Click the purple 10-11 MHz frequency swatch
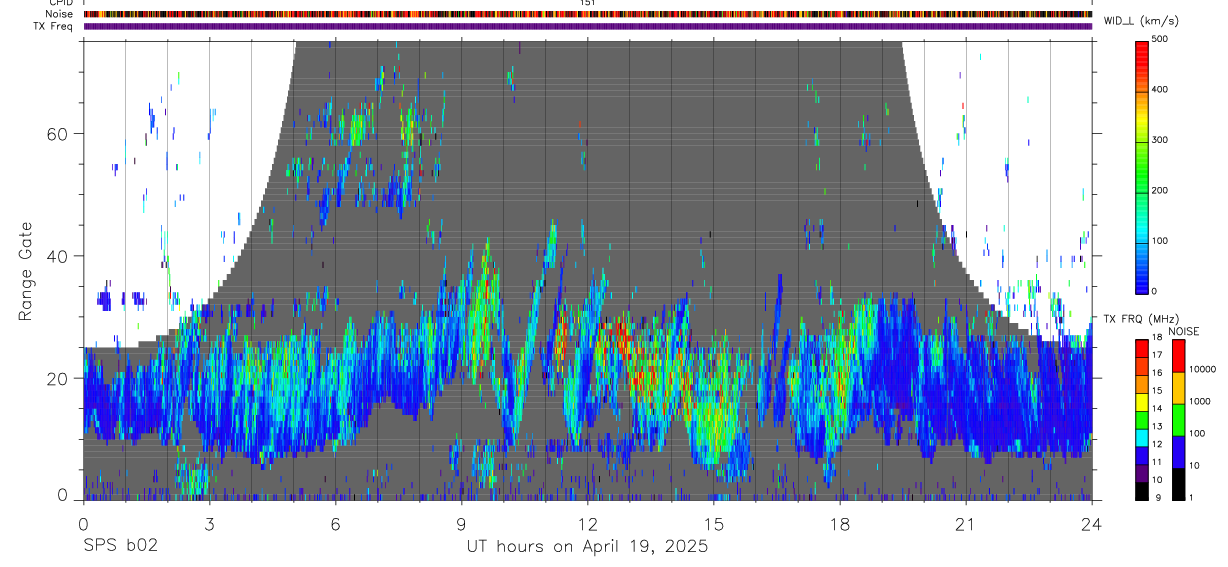 click(x=1142, y=473)
